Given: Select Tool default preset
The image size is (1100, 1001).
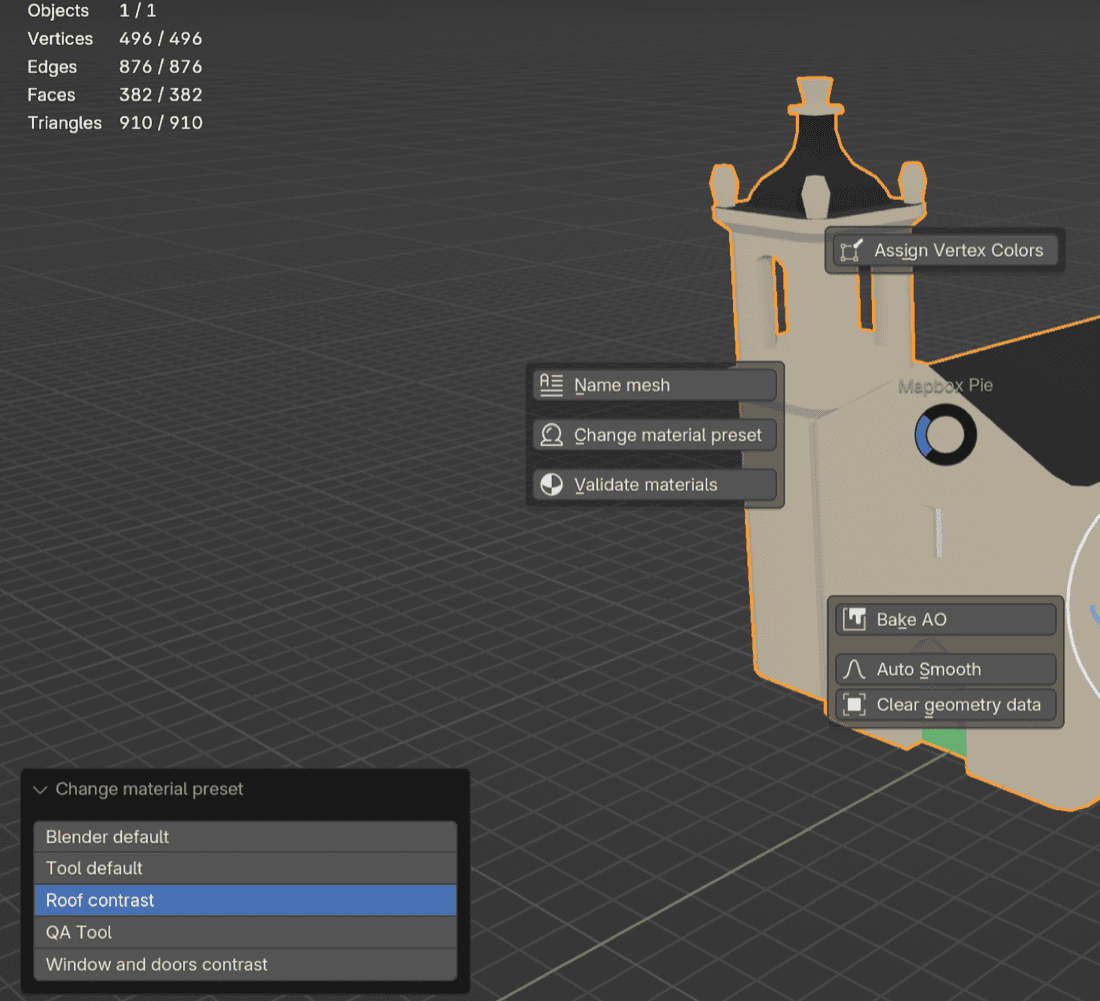Looking at the screenshot, I should (x=245, y=868).
